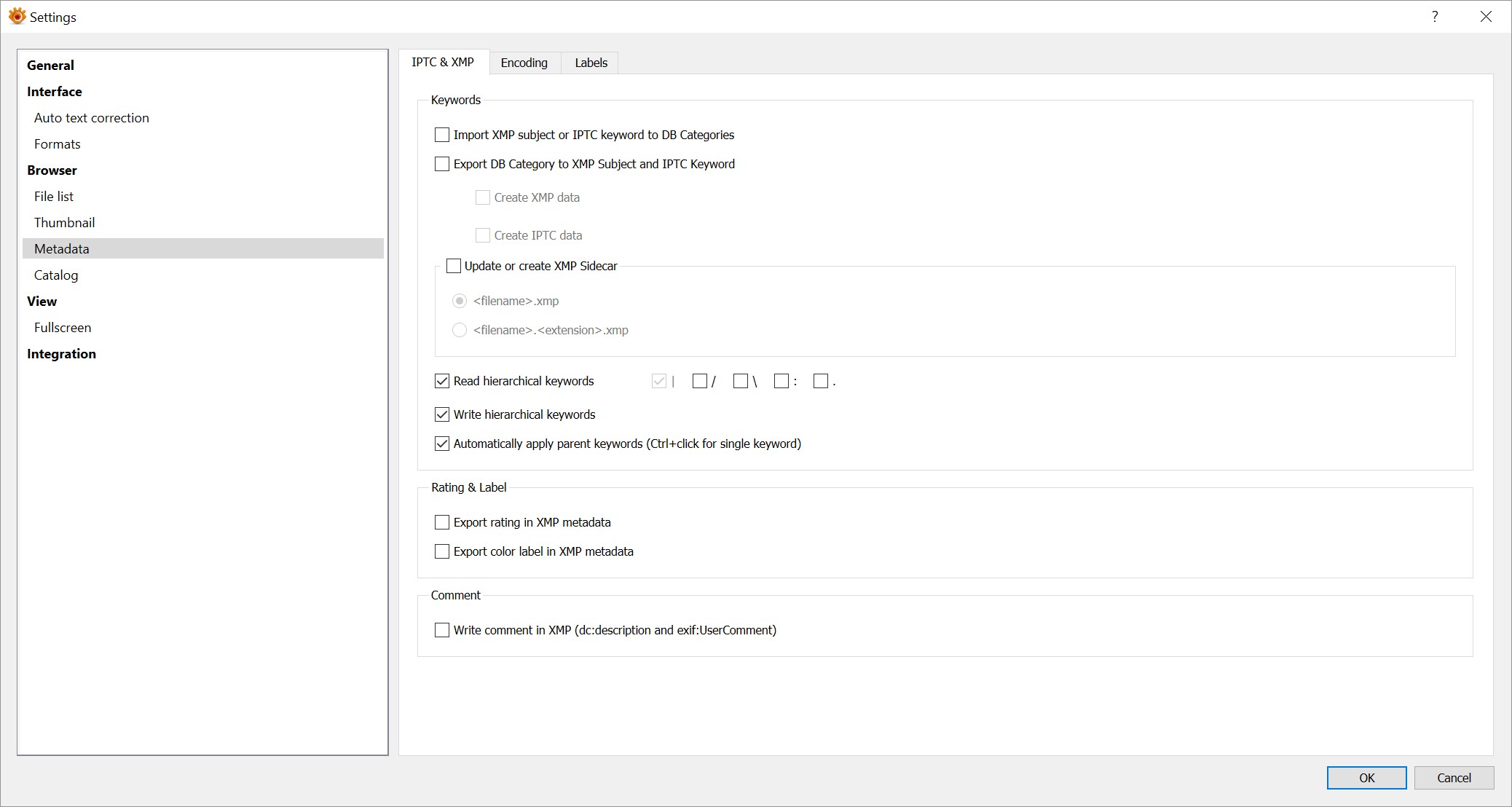
Task: Open the Labels tab
Action: (591, 63)
